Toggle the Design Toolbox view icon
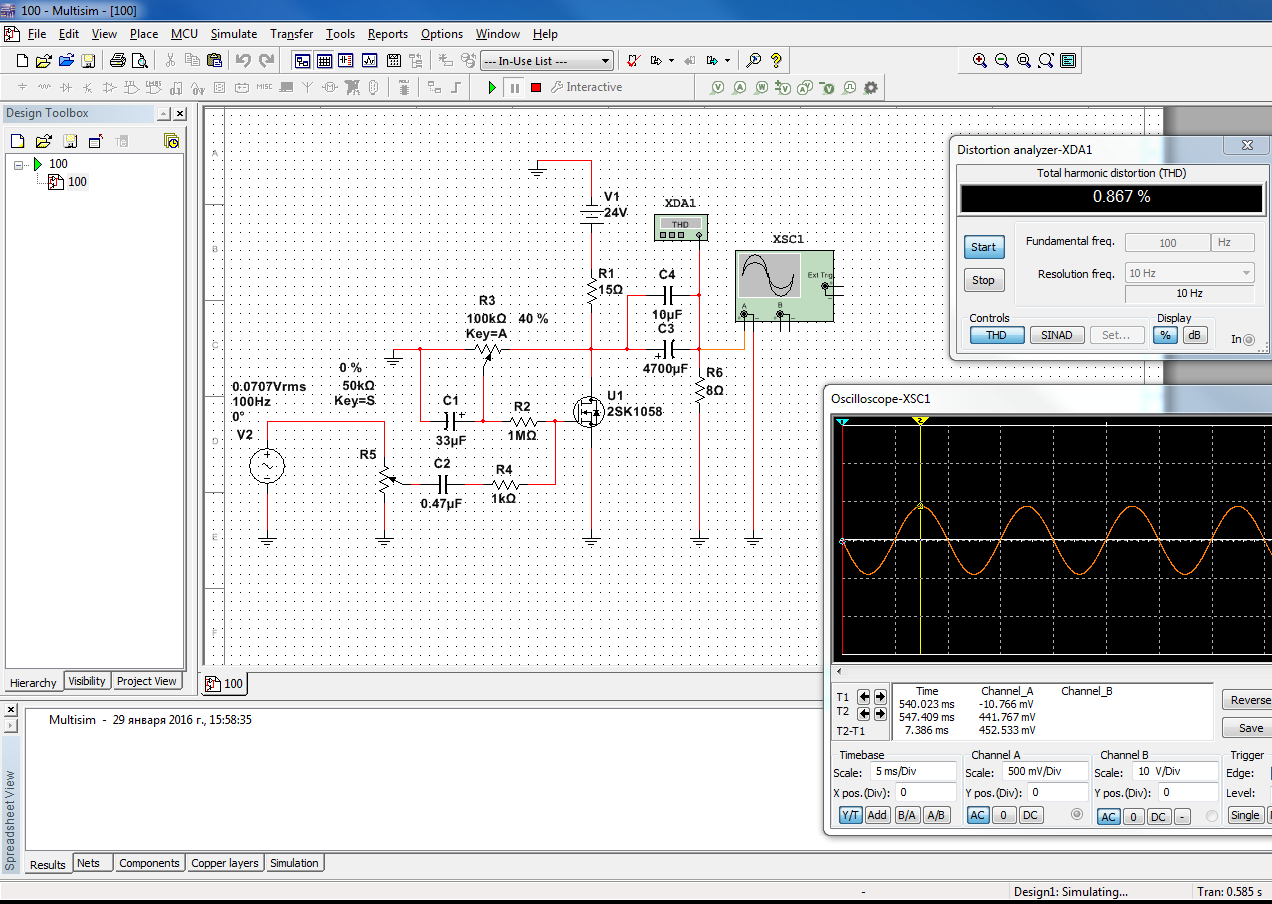 point(302,61)
